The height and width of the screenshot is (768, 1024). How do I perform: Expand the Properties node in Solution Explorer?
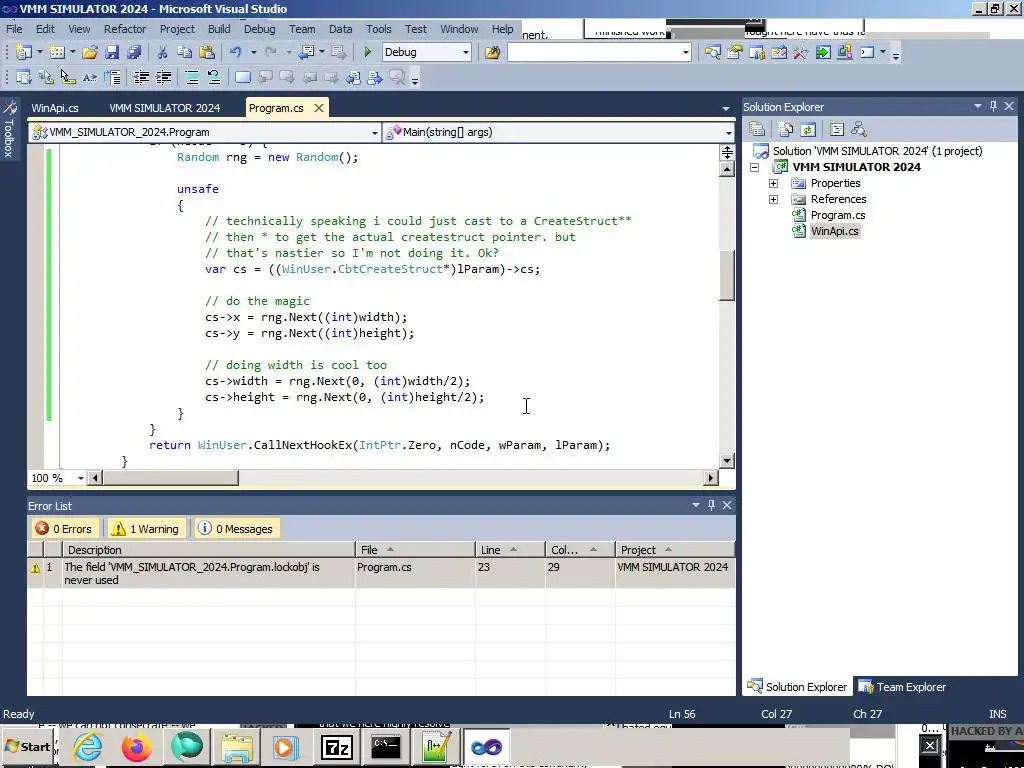click(x=773, y=184)
